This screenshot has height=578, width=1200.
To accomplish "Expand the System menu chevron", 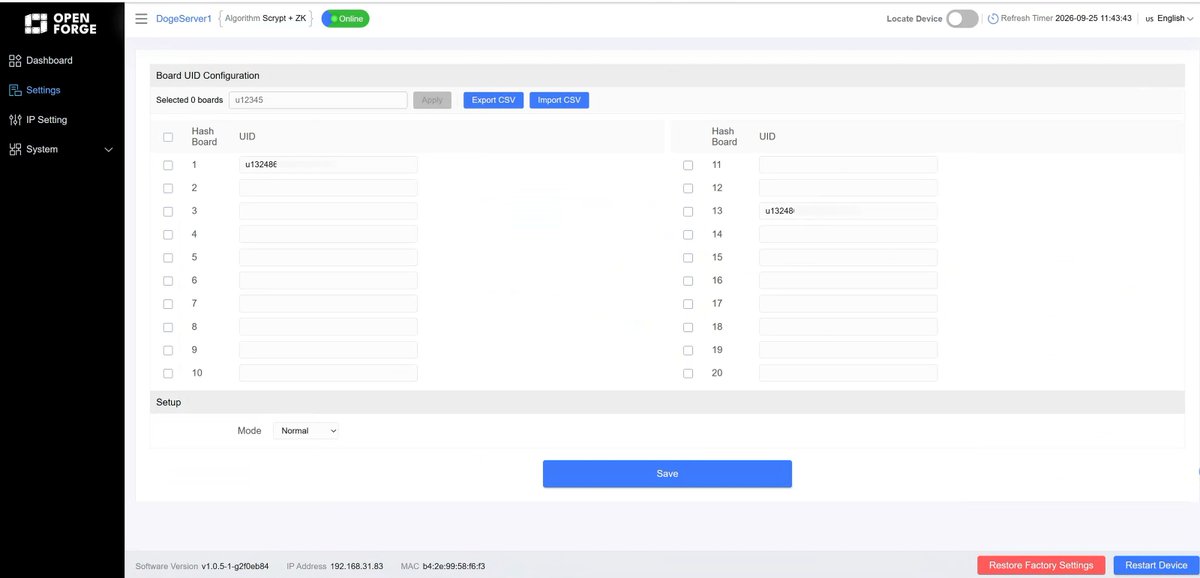I will click(x=109, y=150).
